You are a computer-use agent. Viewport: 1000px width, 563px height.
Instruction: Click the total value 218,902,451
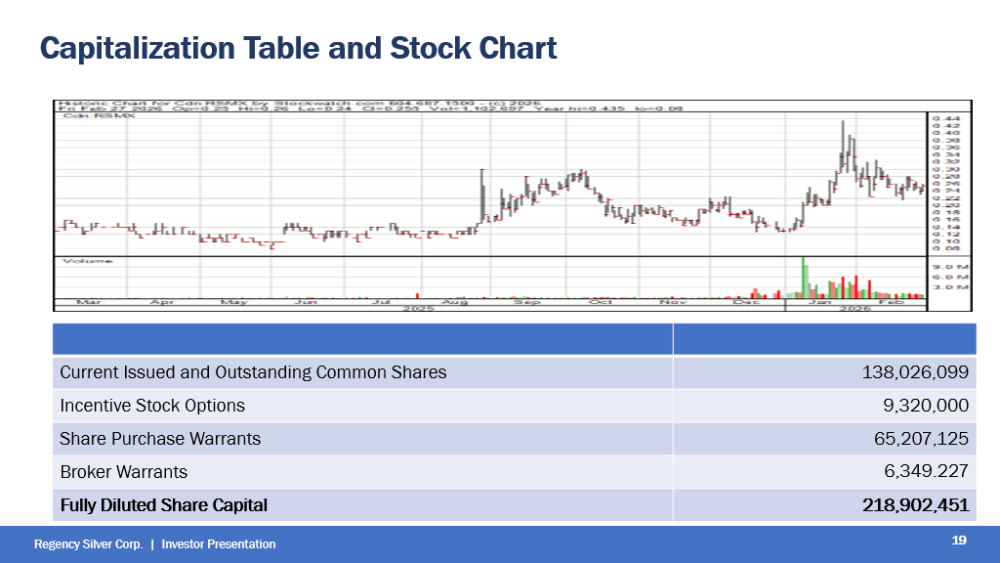coord(915,506)
